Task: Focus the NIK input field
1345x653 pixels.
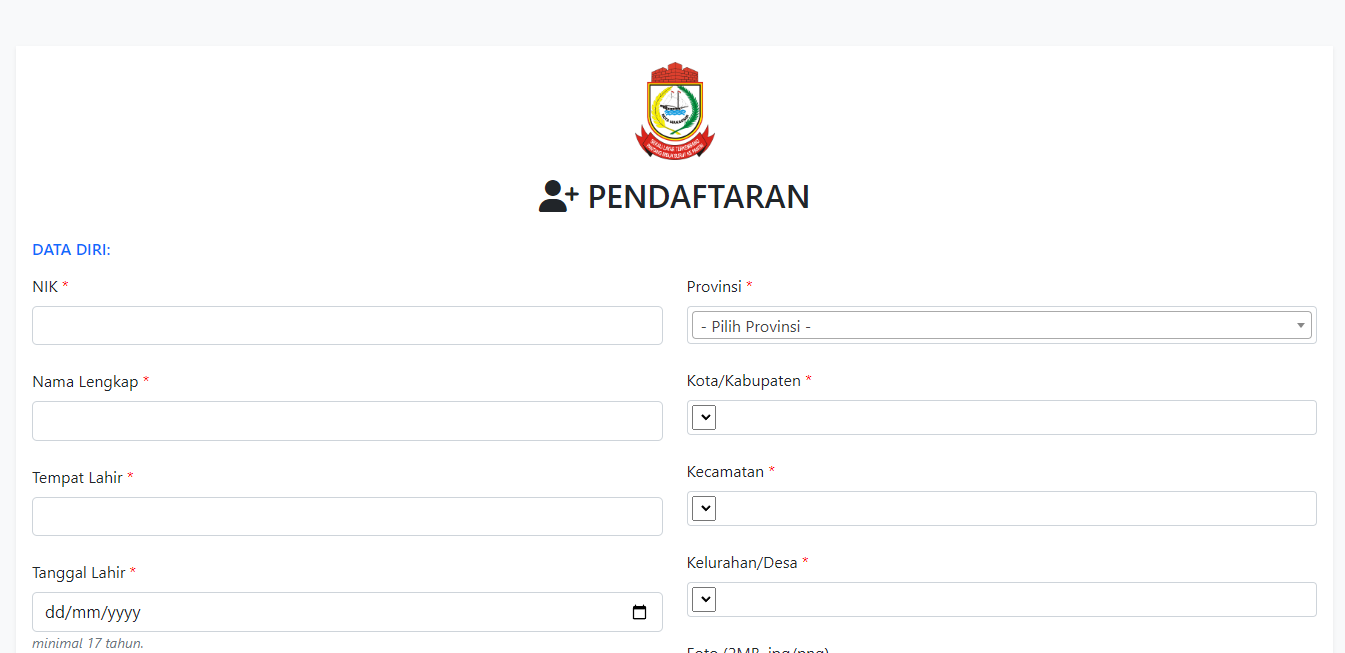Action: point(347,326)
